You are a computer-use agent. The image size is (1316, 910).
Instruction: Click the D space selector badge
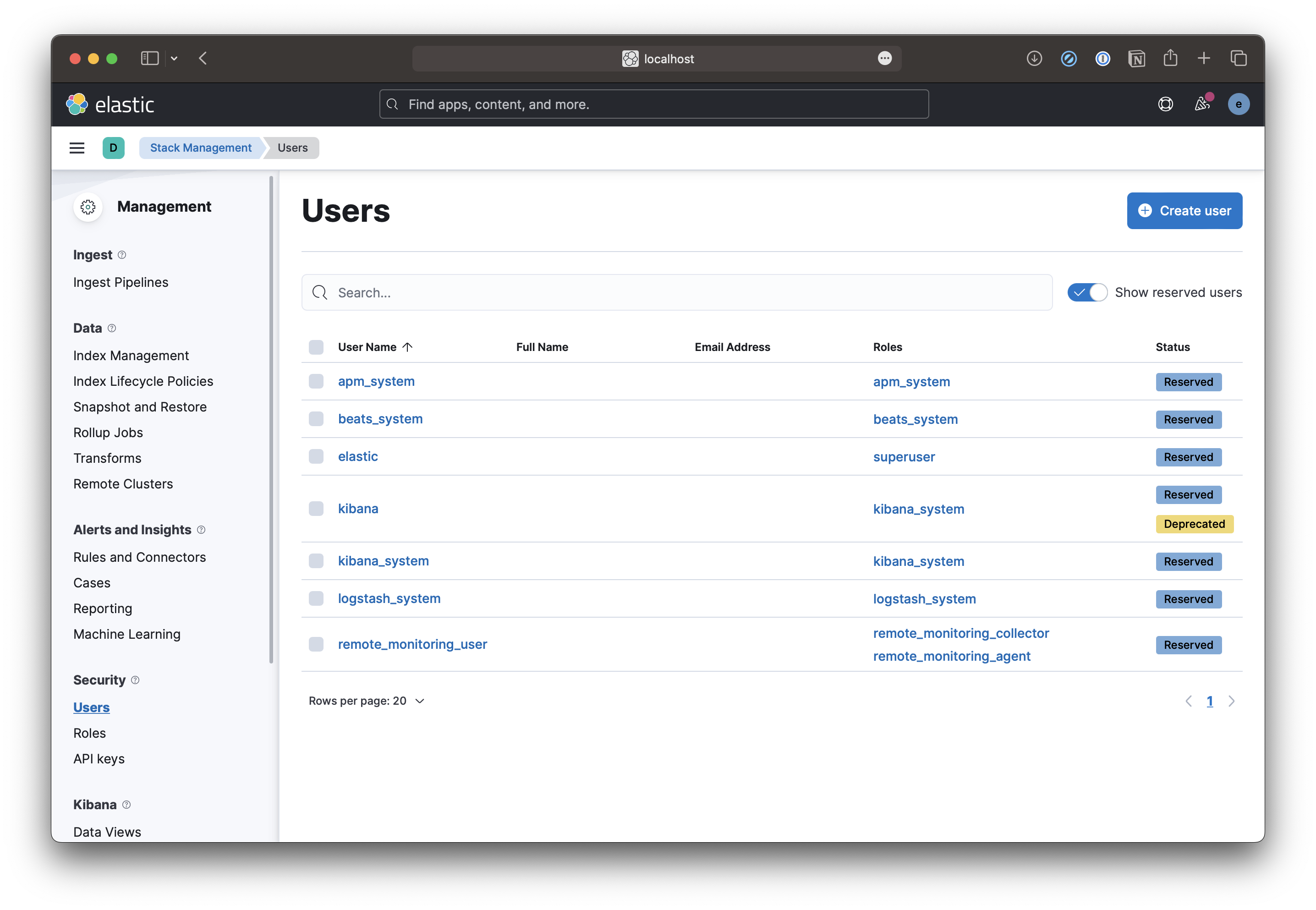click(114, 148)
